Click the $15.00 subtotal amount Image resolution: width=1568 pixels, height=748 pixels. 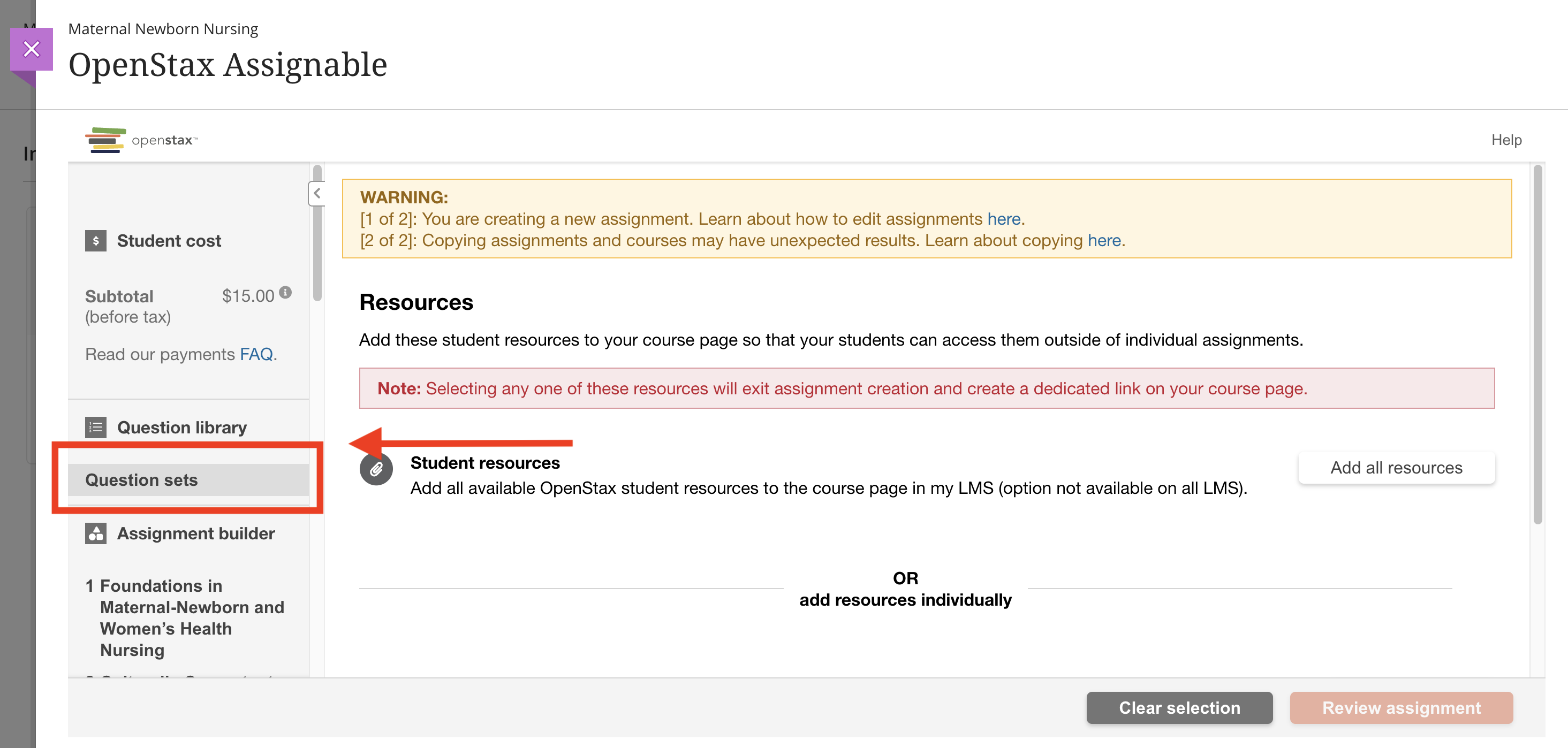tap(248, 295)
